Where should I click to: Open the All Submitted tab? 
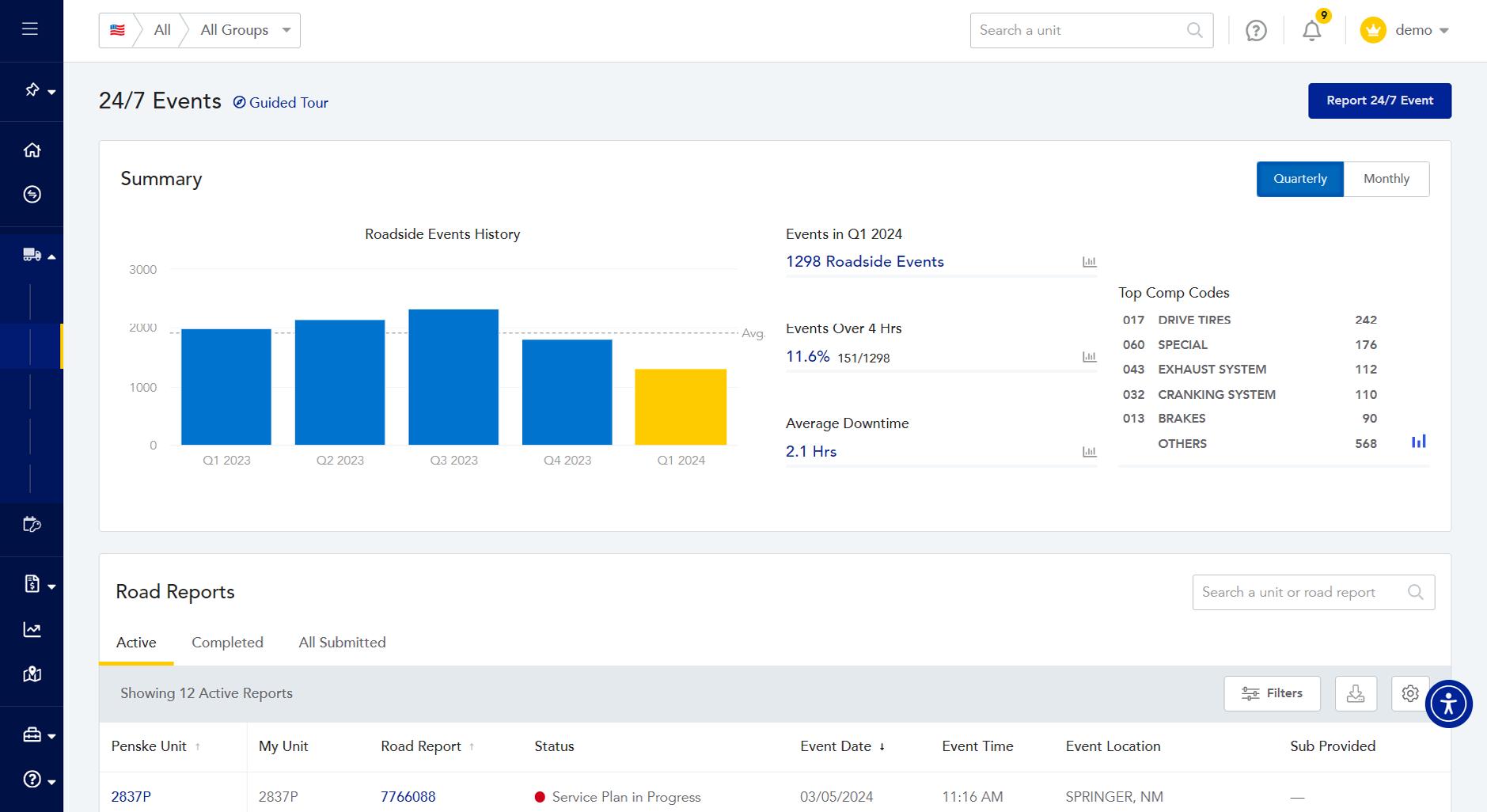tap(342, 643)
